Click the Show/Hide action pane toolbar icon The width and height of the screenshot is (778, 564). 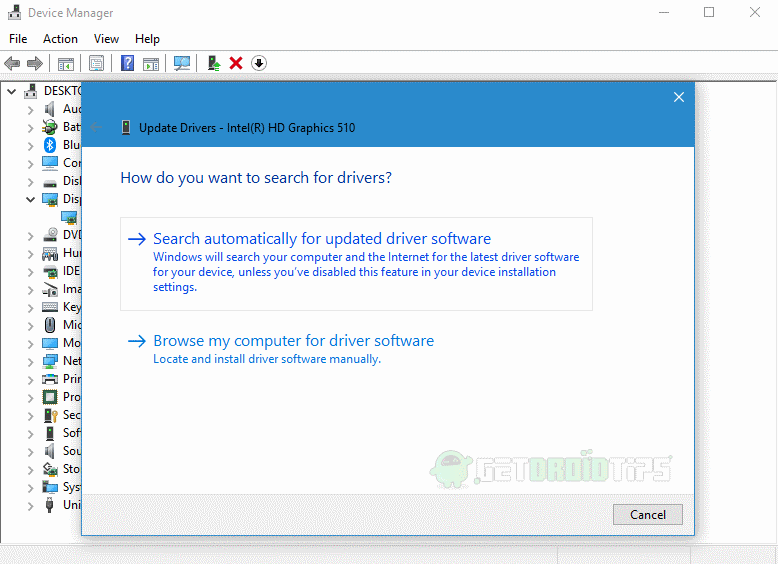(151, 63)
